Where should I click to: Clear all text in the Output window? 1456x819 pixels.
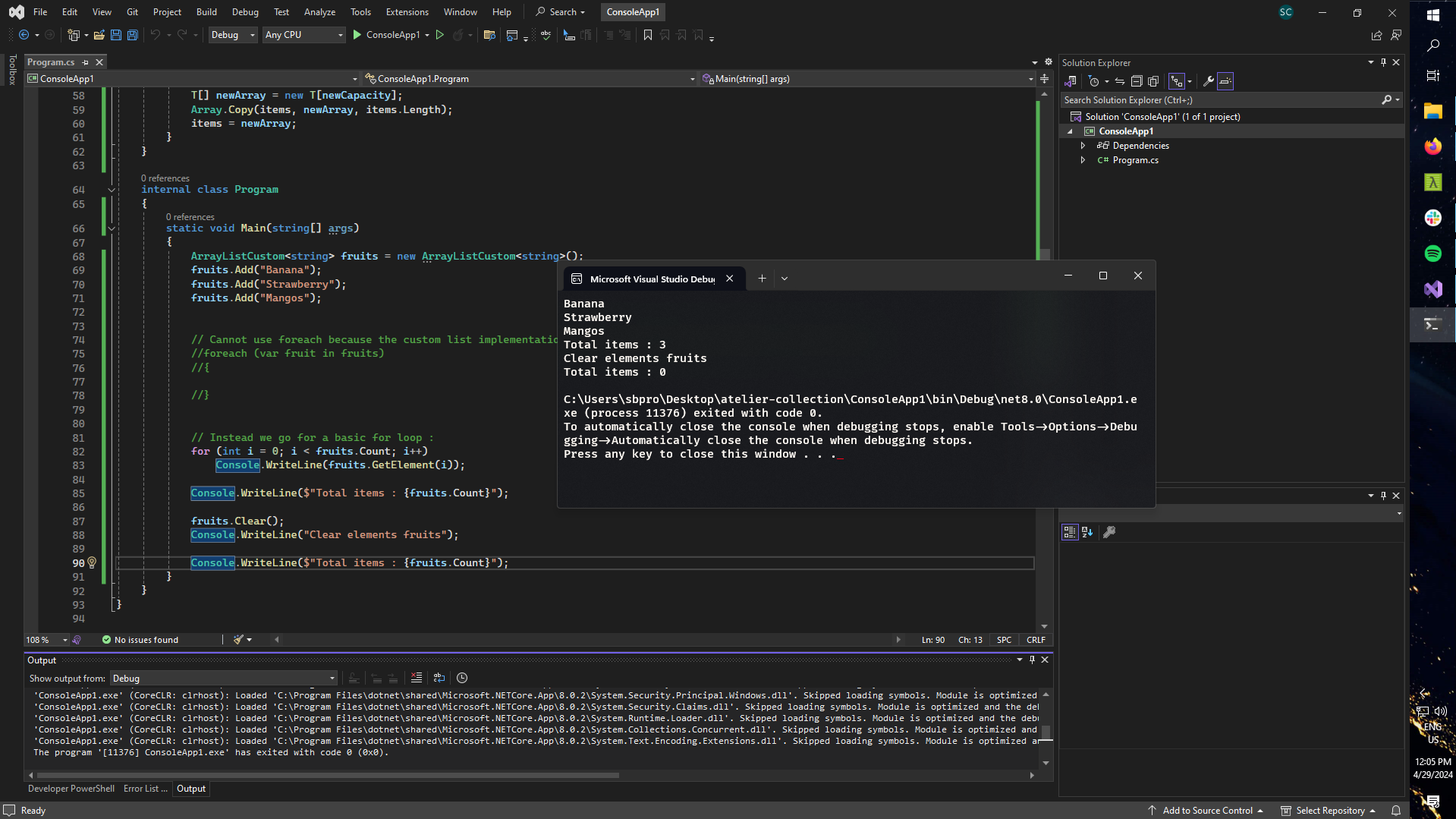coord(416,678)
